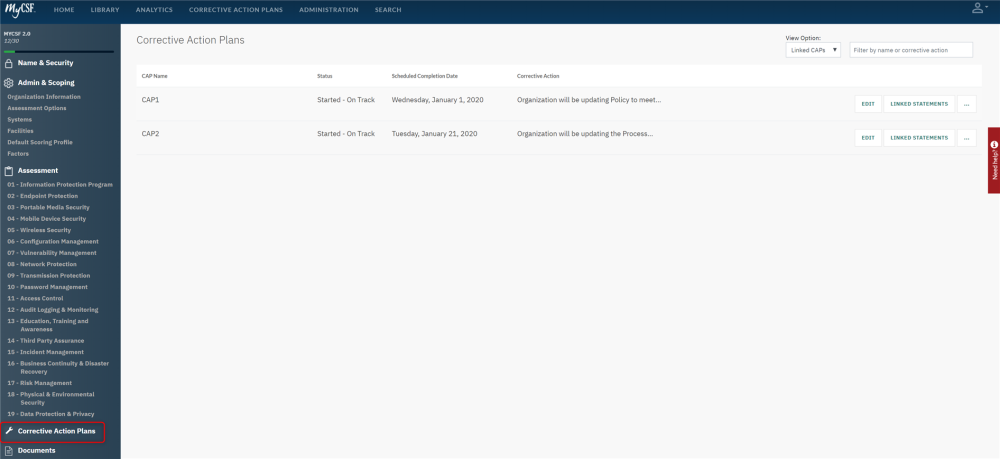Open 16 - Business Continuity & Disaster Recovery
Screen dimensions: 1000x459
(x=58, y=368)
